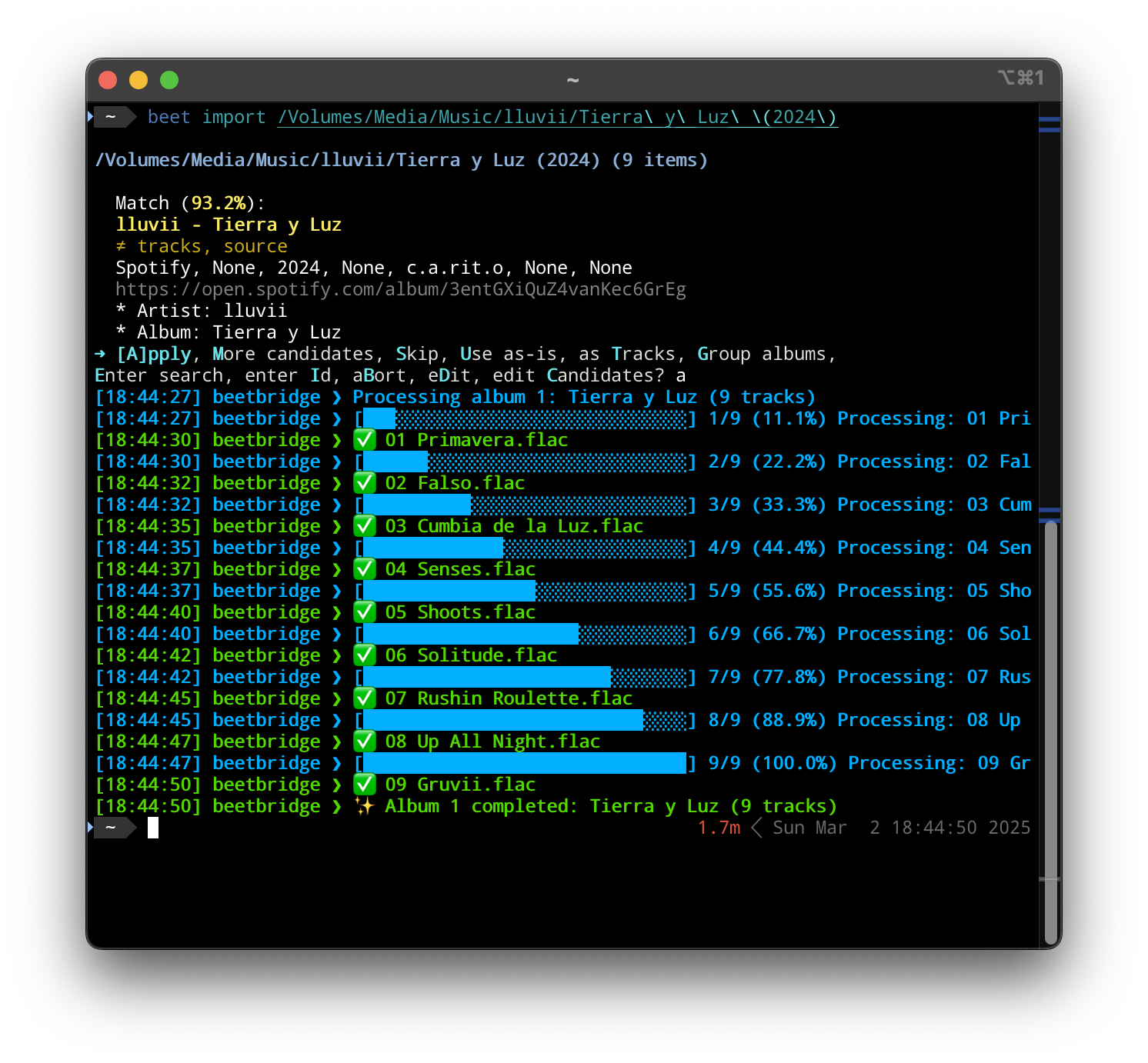
Task: Click the green checkmark beside 02 Falso.flac
Action: tap(365, 483)
